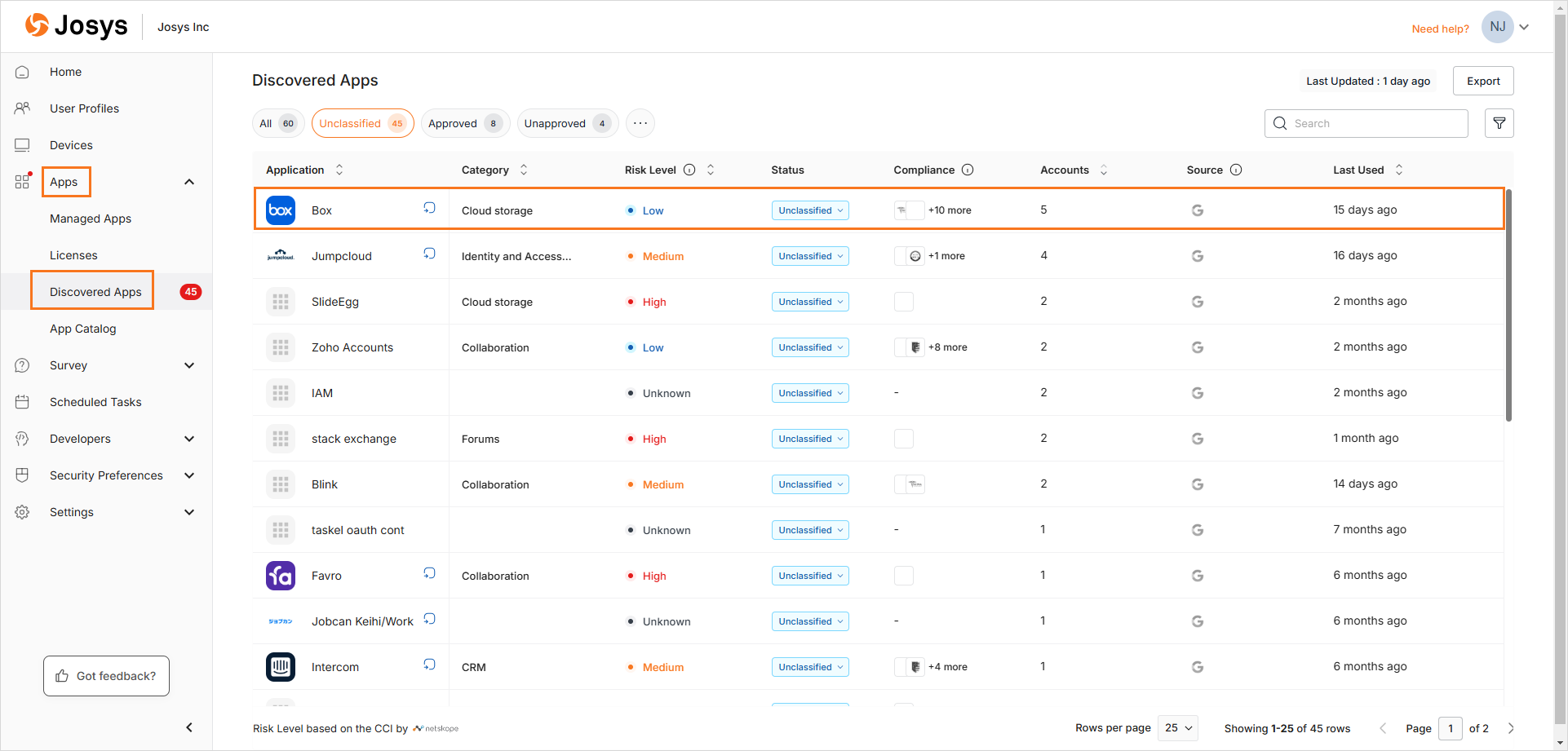Click +8 more compliance in Zoho Accounts row
The height and width of the screenshot is (751, 1568).
point(947,347)
